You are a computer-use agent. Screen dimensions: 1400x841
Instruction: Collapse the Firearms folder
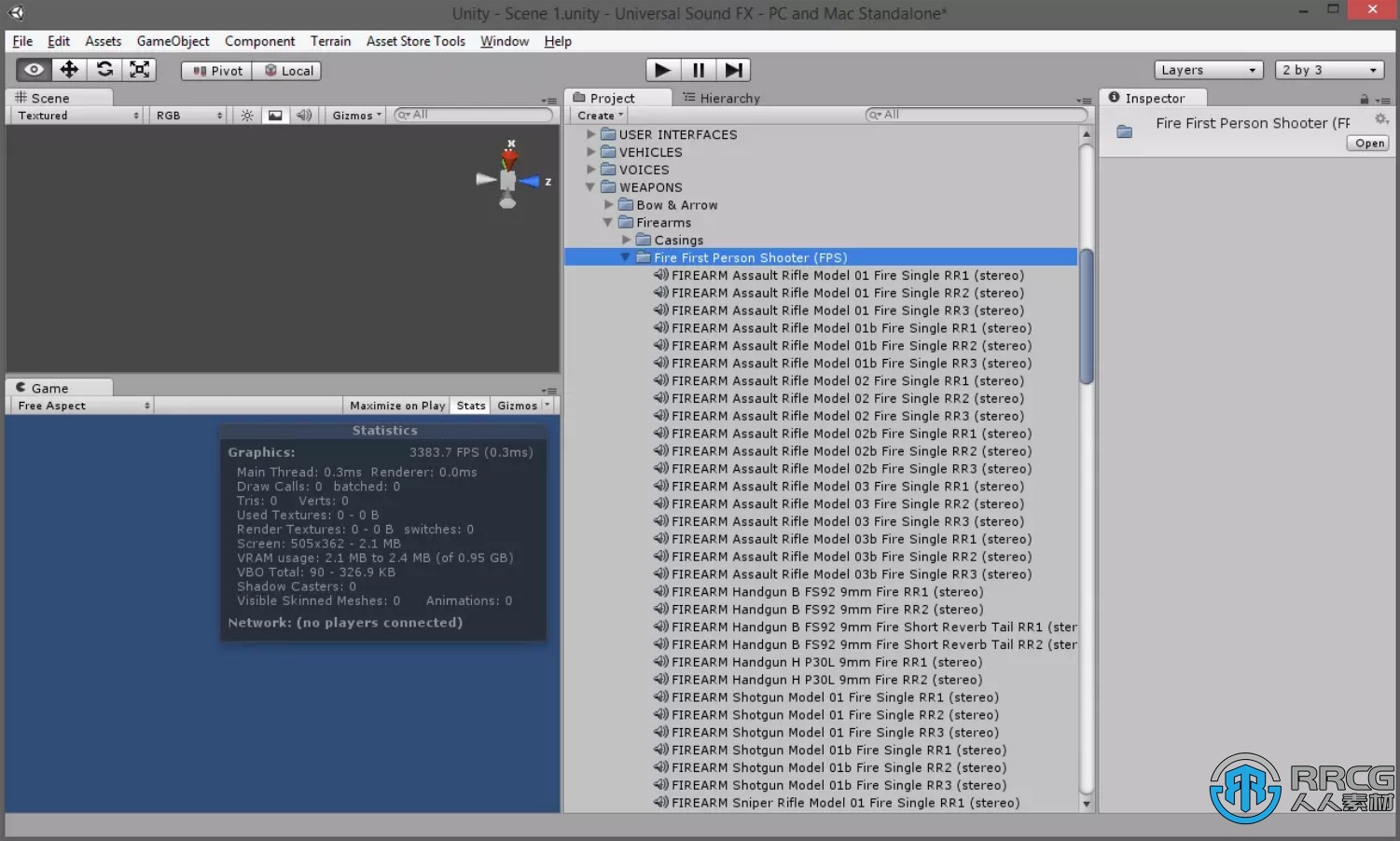(x=609, y=223)
